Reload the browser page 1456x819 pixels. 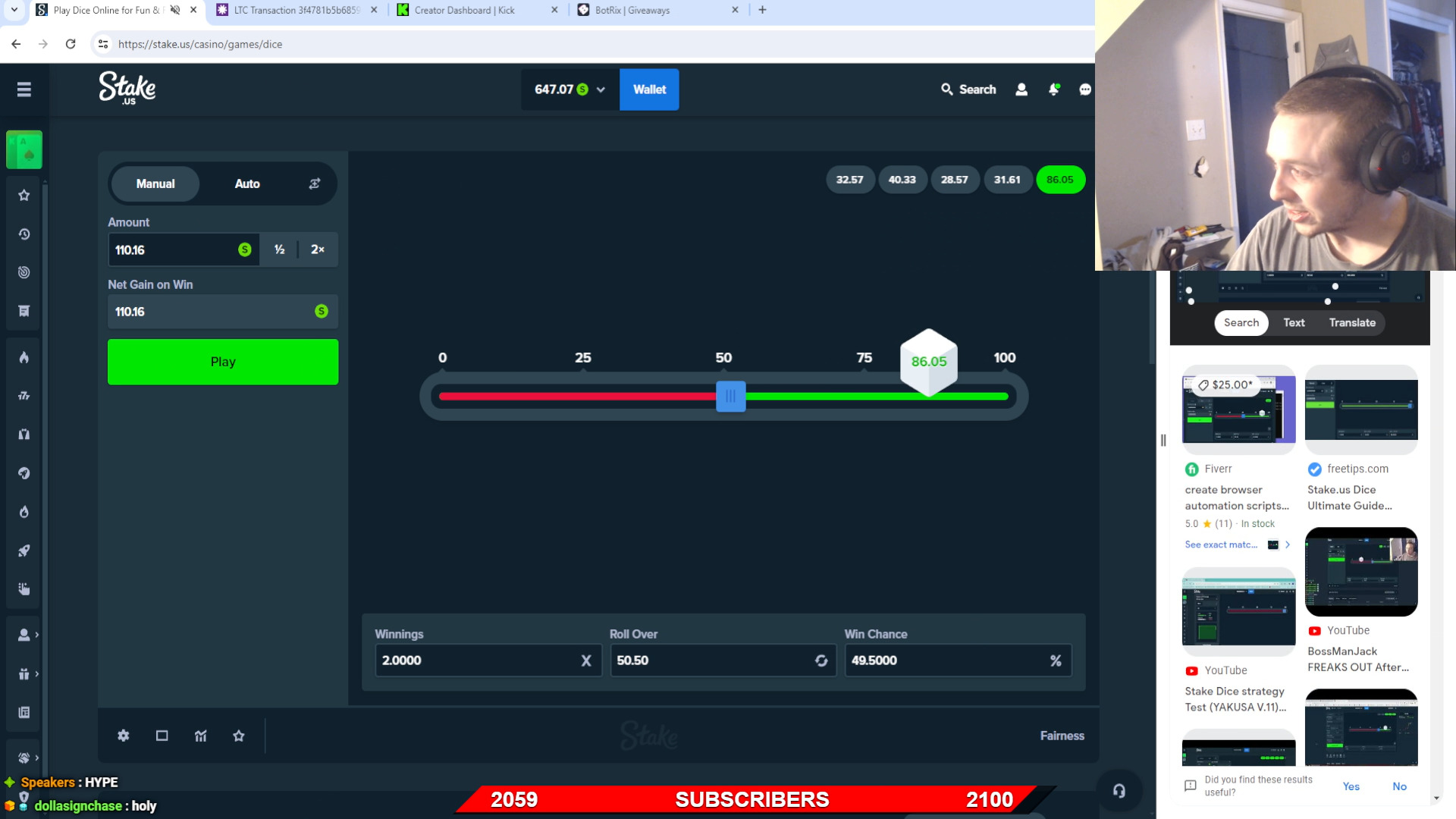click(x=71, y=44)
